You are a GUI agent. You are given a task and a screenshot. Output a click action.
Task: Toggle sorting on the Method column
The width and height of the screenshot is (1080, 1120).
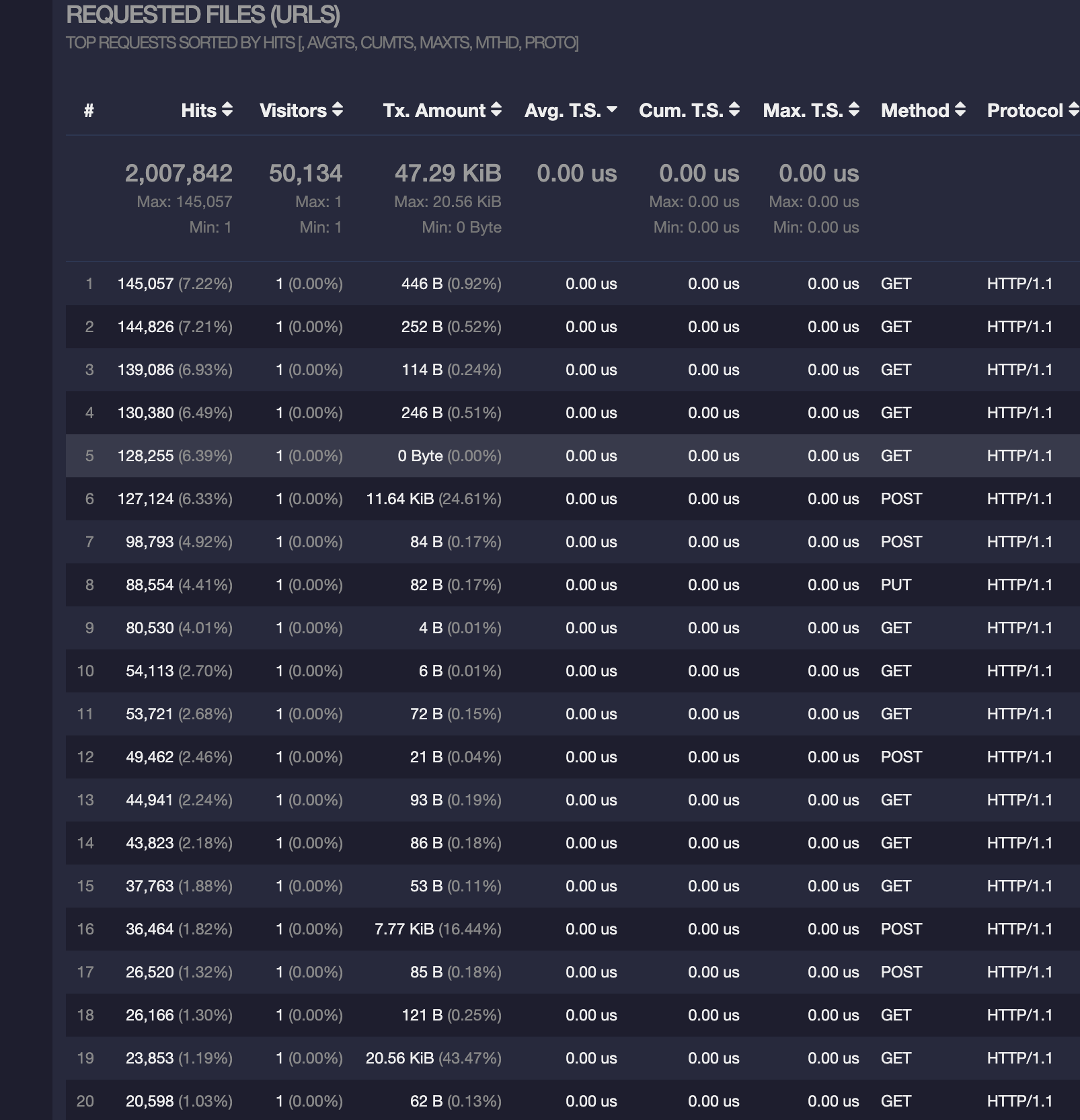960,110
